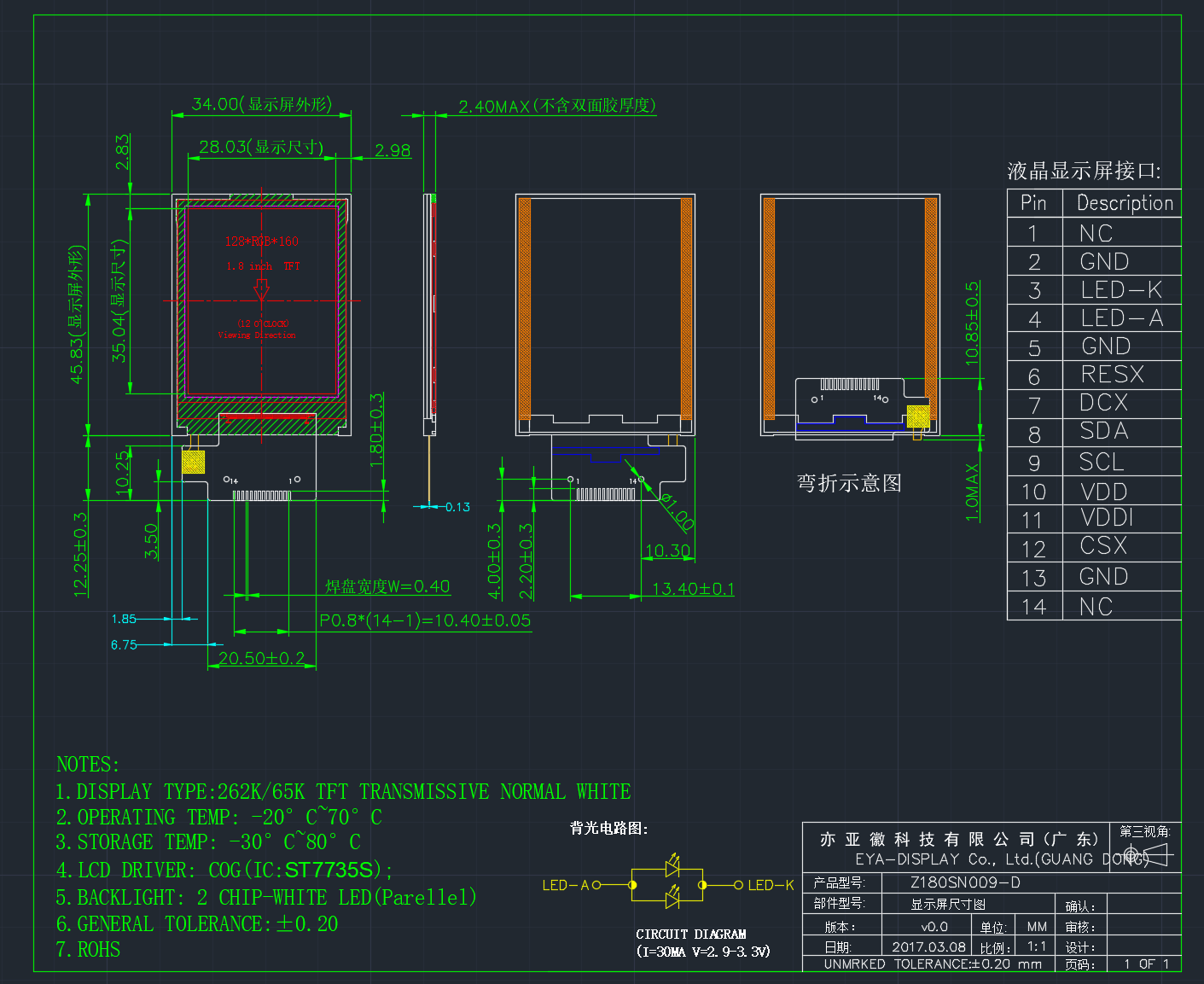Select the 28.03 display size dimension
Image resolution: width=1204 pixels, height=984 pixels.
point(261,147)
